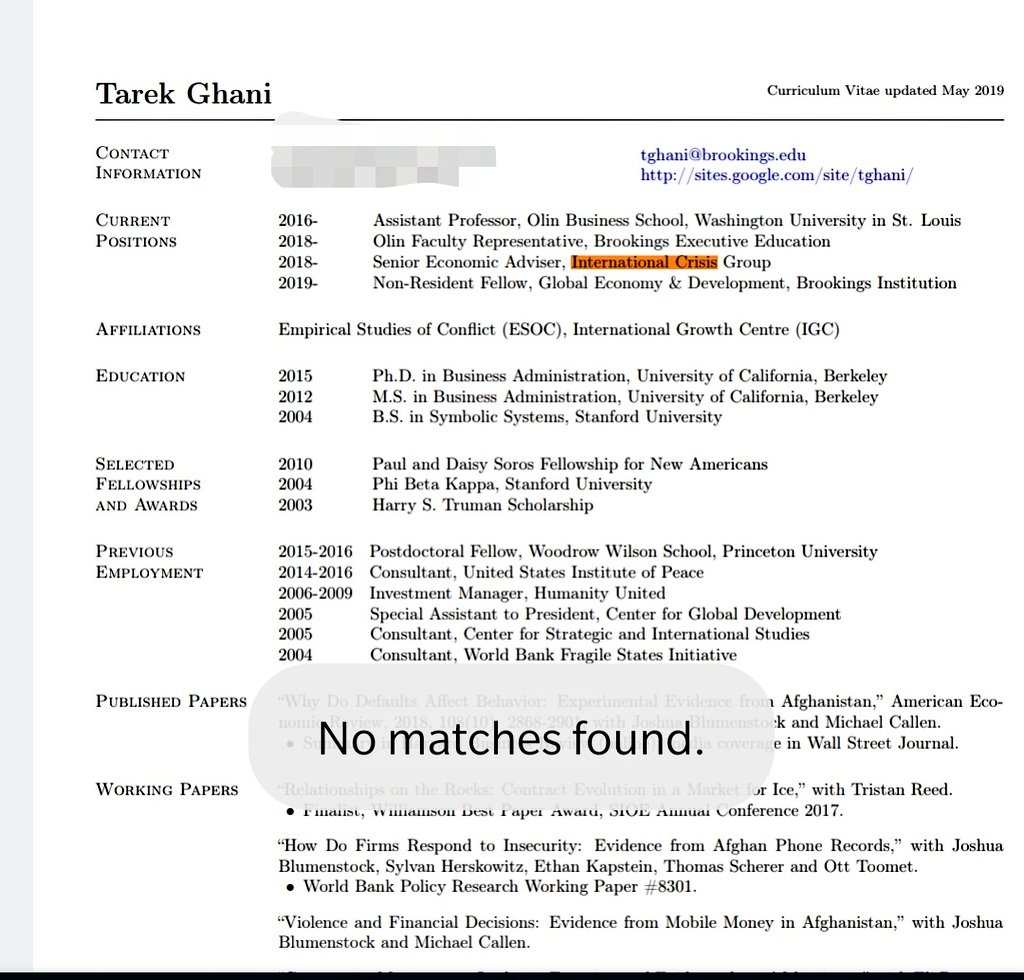Click the 'Working Papers' section heading
The width and height of the screenshot is (1024, 980).
pos(167,789)
